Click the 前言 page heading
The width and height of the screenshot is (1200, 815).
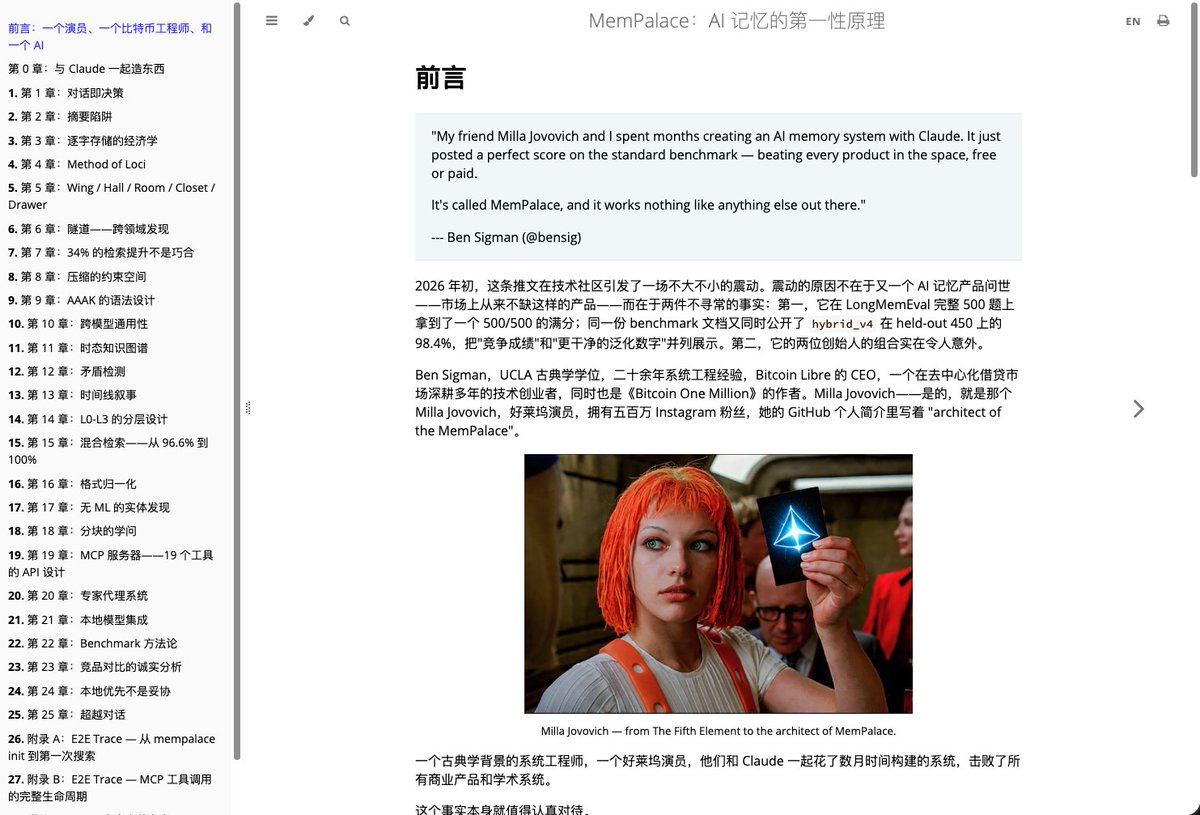pyautogui.click(x=440, y=79)
